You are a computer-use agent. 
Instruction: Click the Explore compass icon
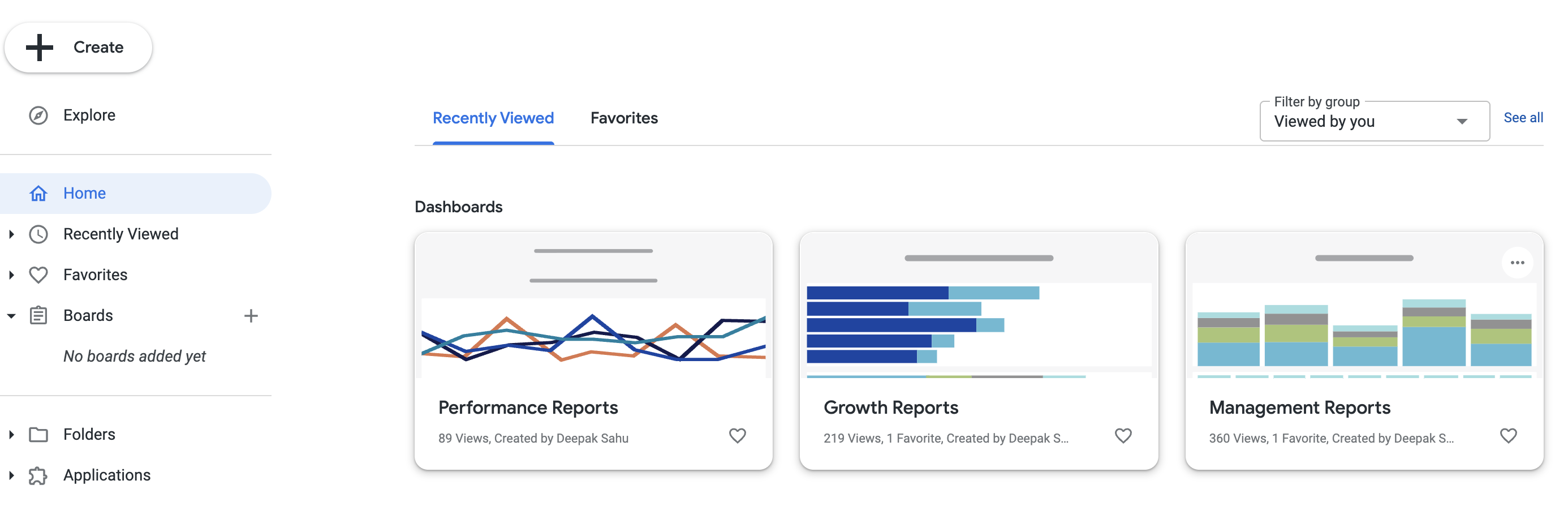38,115
